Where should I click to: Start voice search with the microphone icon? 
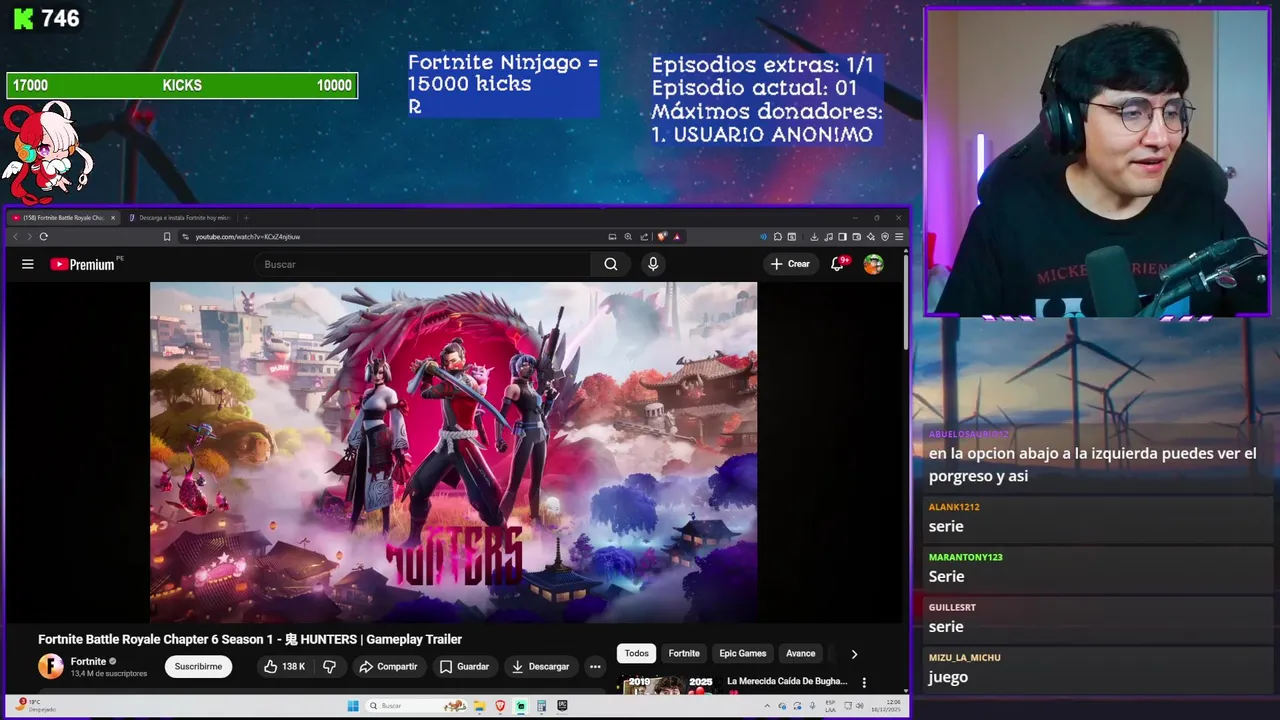653,264
